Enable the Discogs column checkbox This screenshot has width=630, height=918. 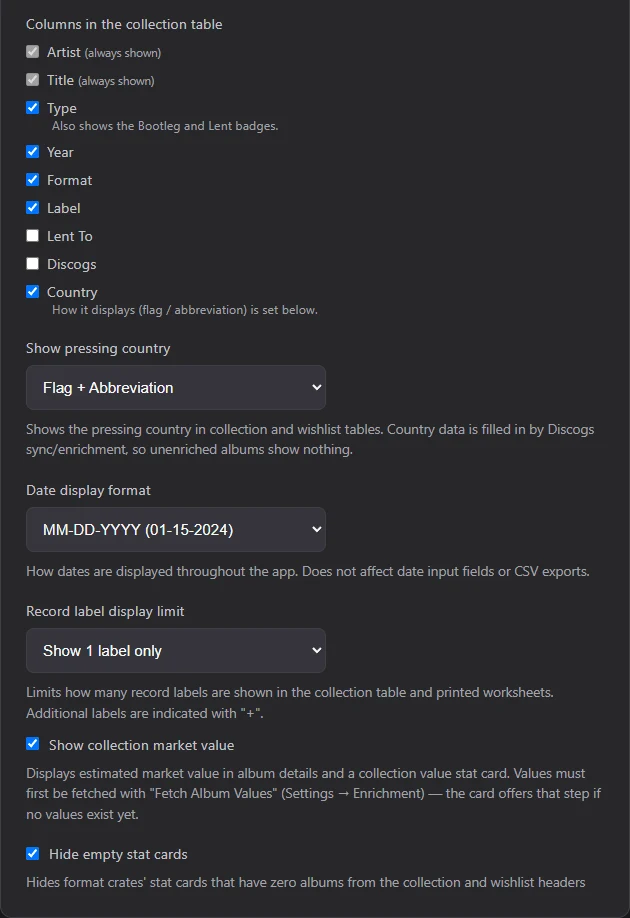tap(33, 264)
